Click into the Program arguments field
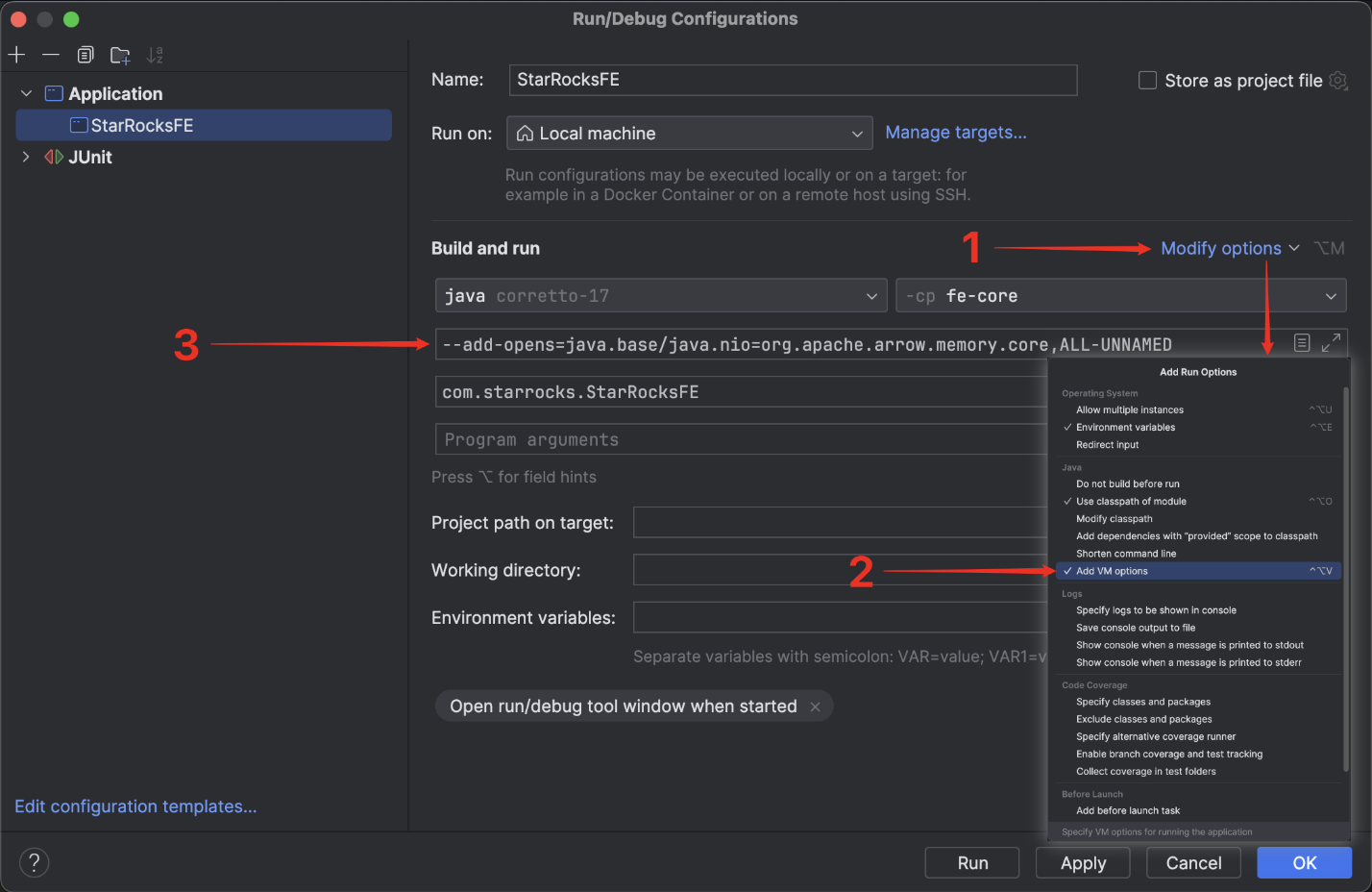This screenshot has width=1372, height=892. [x=740, y=440]
